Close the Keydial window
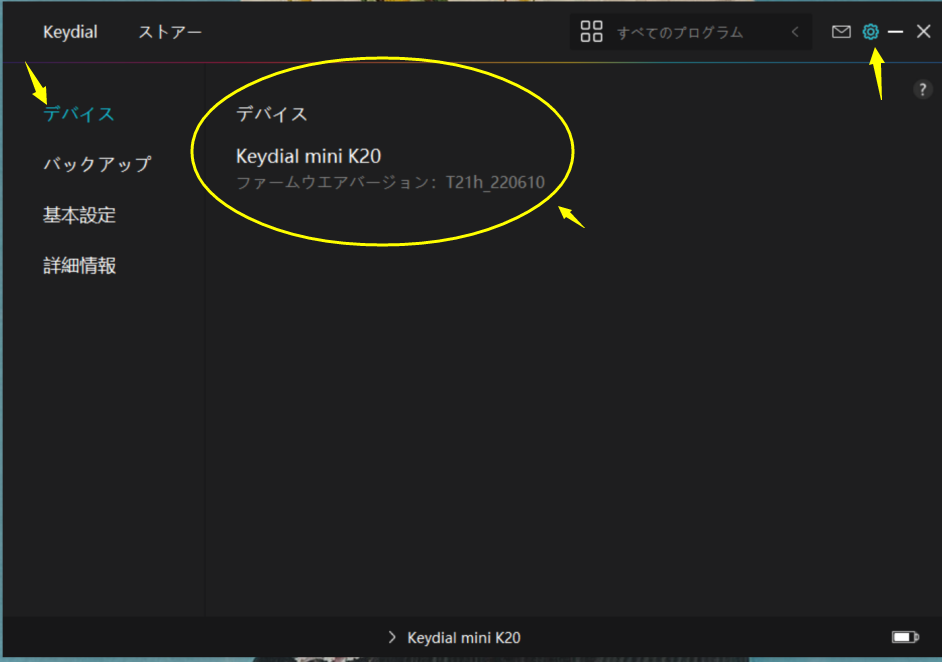The width and height of the screenshot is (942, 662). point(923,32)
